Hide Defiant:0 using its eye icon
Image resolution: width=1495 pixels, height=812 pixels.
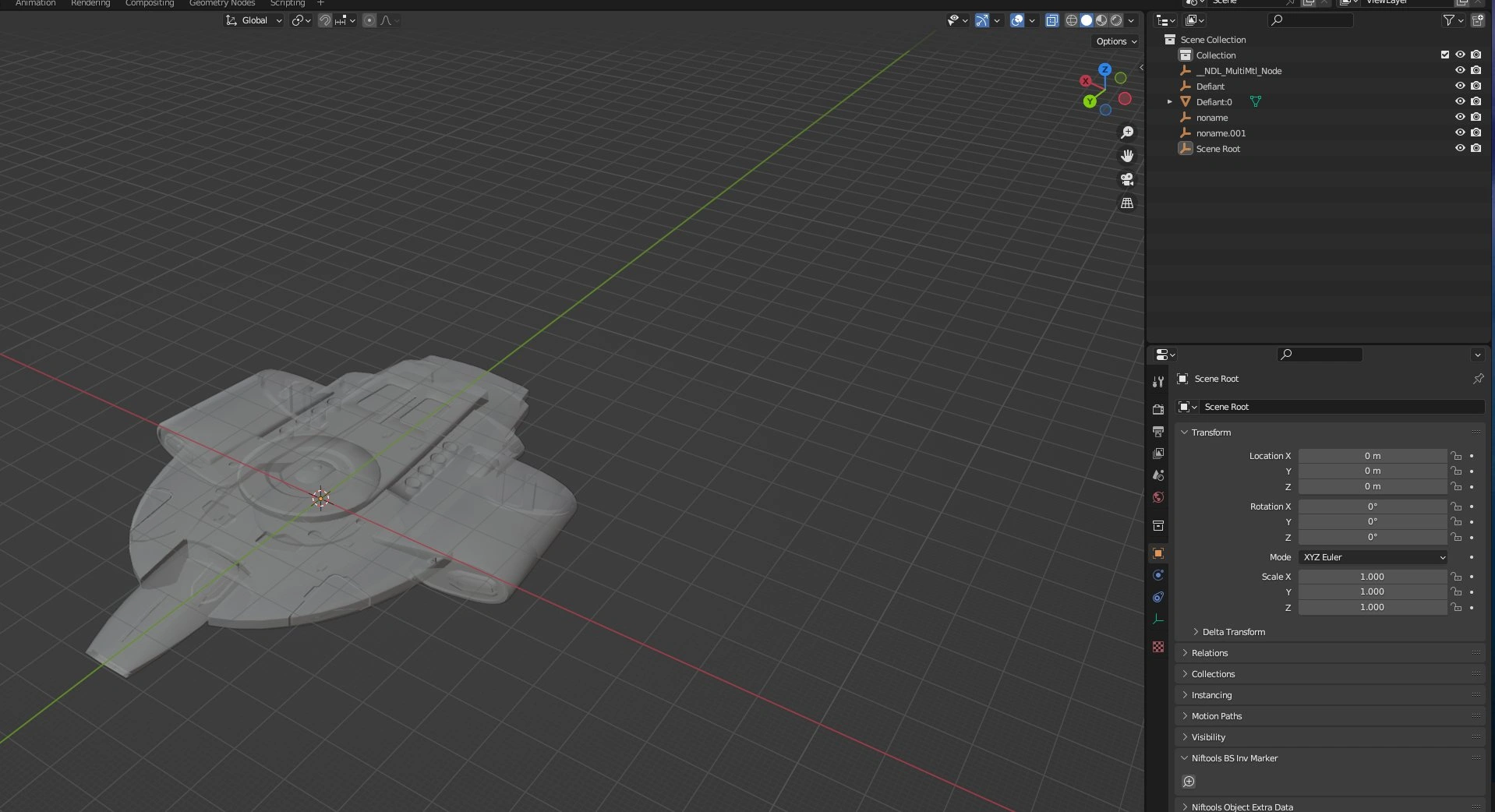1460,101
